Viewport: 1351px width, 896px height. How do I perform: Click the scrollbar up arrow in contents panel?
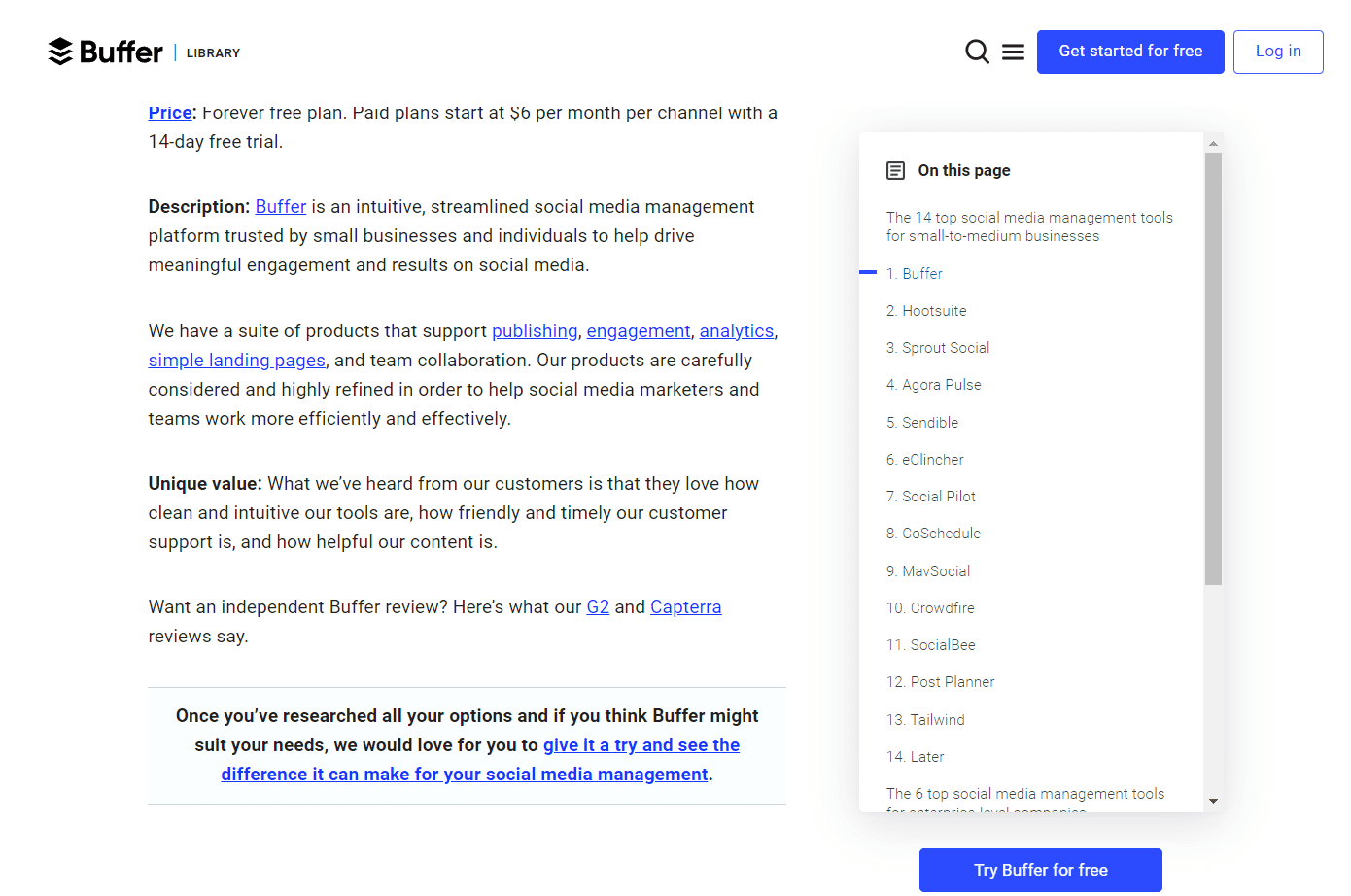pos(1213,143)
